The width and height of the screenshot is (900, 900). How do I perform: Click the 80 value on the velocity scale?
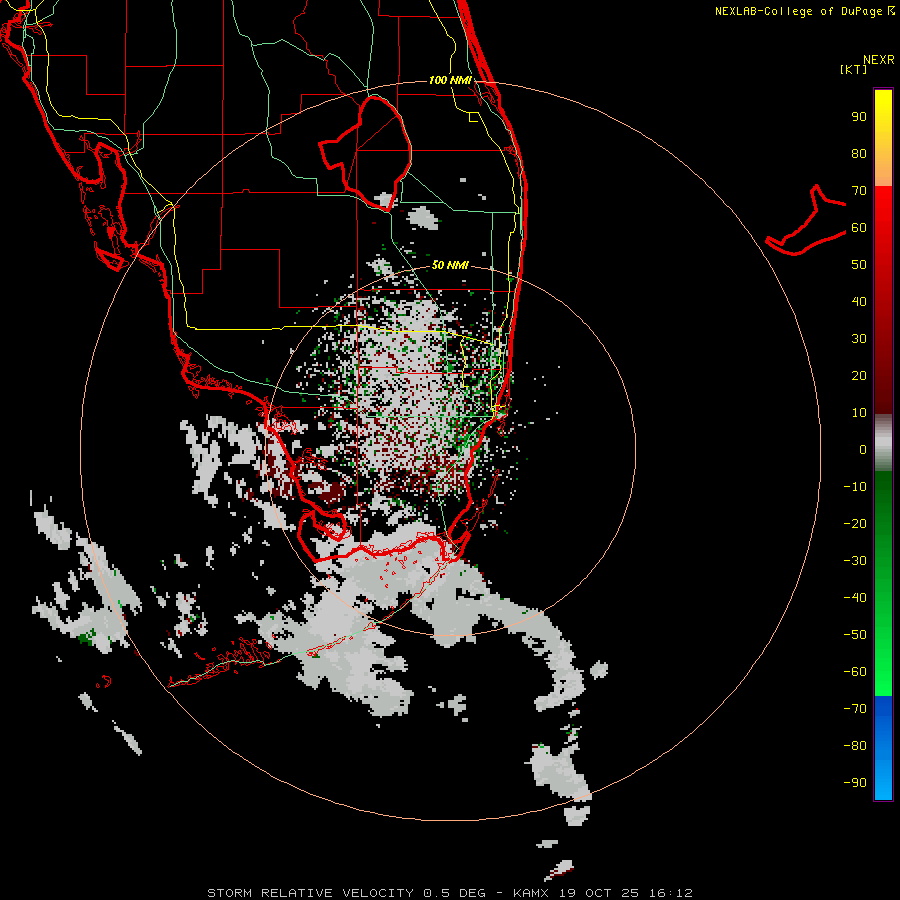coord(859,154)
